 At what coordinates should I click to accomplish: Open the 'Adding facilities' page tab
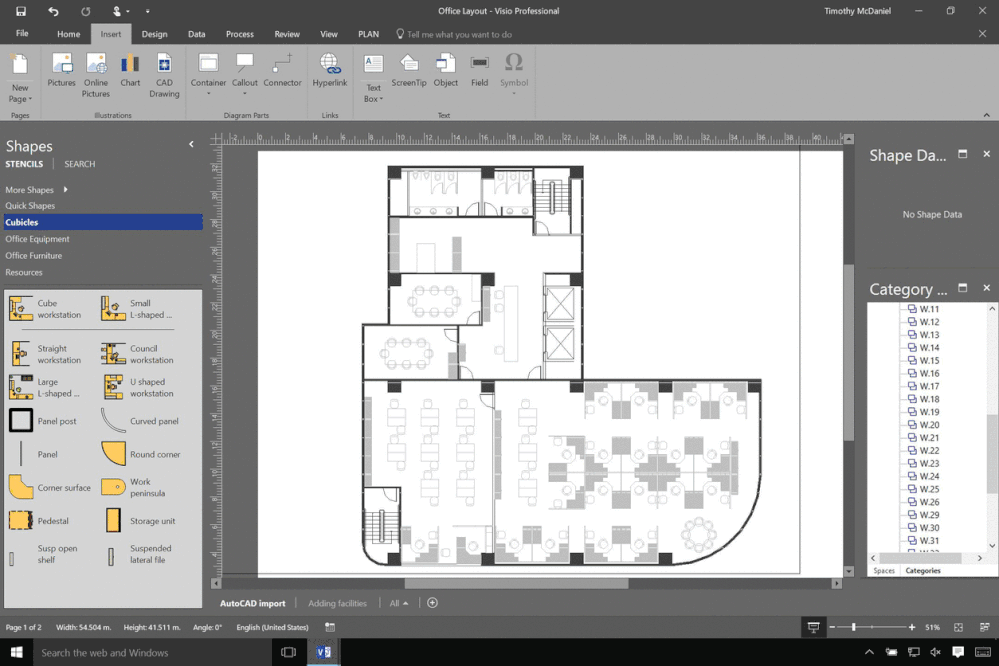click(x=337, y=603)
